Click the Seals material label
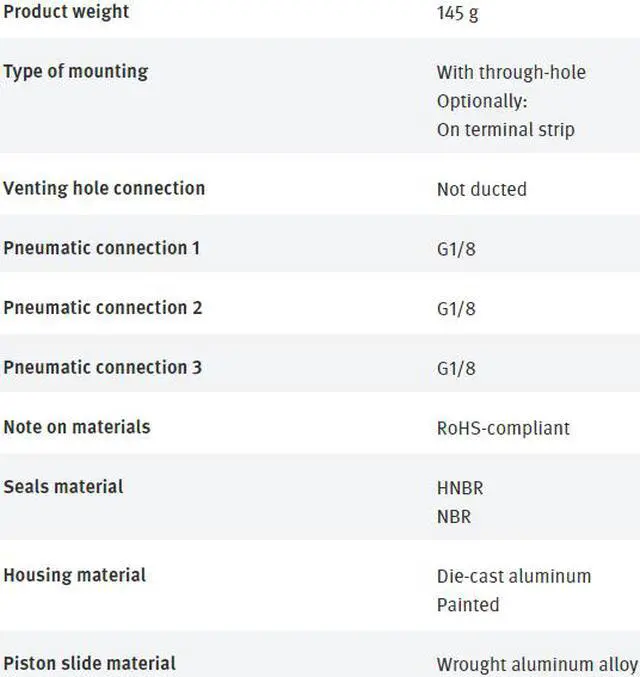Viewport: 640px width, 677px height. point(63,486)
